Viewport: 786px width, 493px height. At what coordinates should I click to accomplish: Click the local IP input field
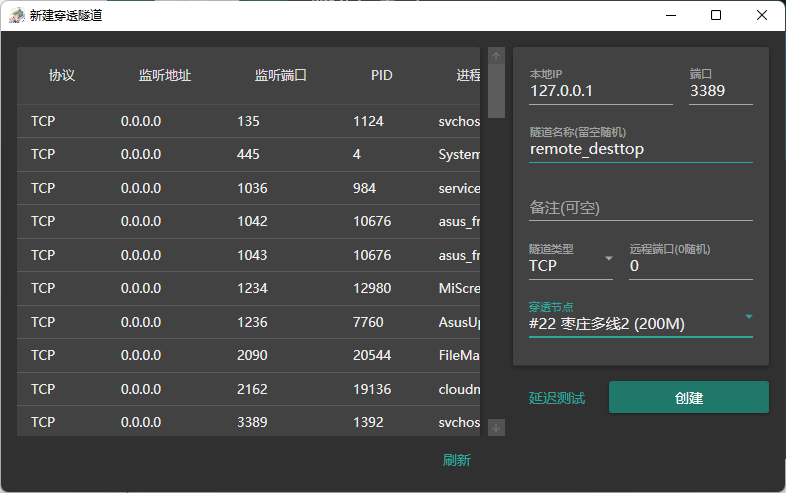600,91
